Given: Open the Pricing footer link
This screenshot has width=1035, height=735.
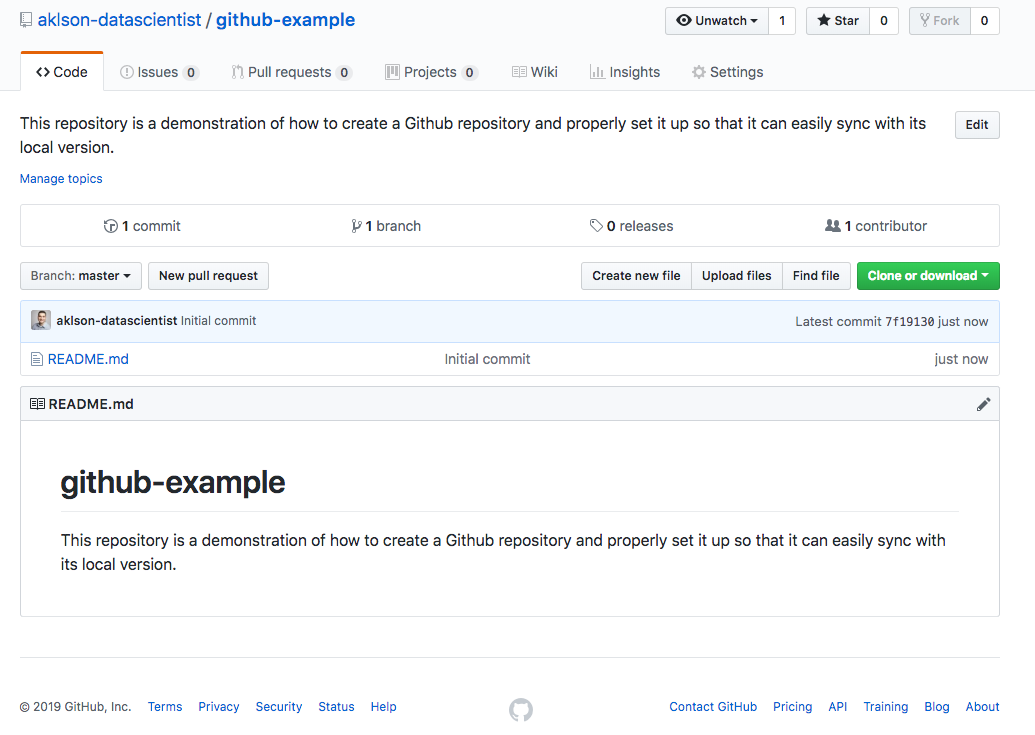Looking at the screenshot, I should [793, 707].
